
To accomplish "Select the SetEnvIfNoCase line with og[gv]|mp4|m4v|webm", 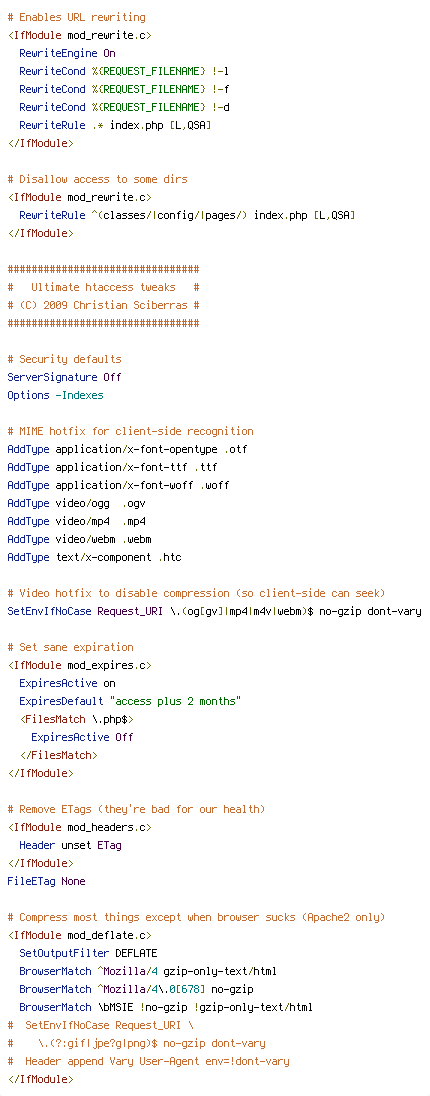I will [x=215, y=612].
